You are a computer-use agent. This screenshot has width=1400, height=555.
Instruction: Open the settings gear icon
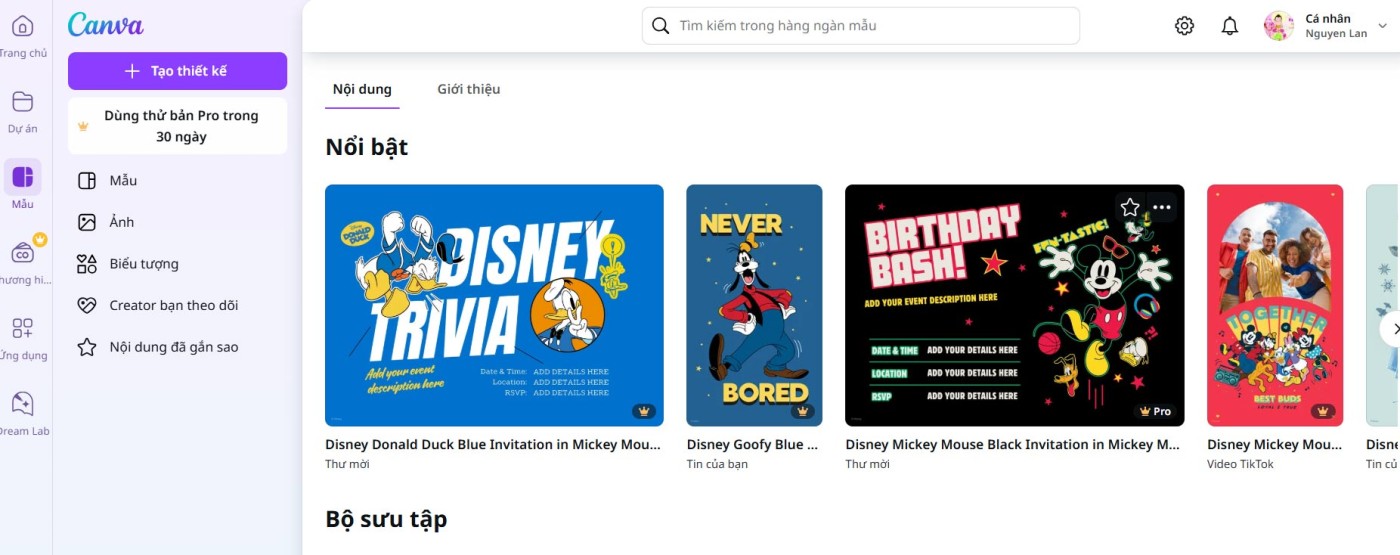[x=1184, y=26]
